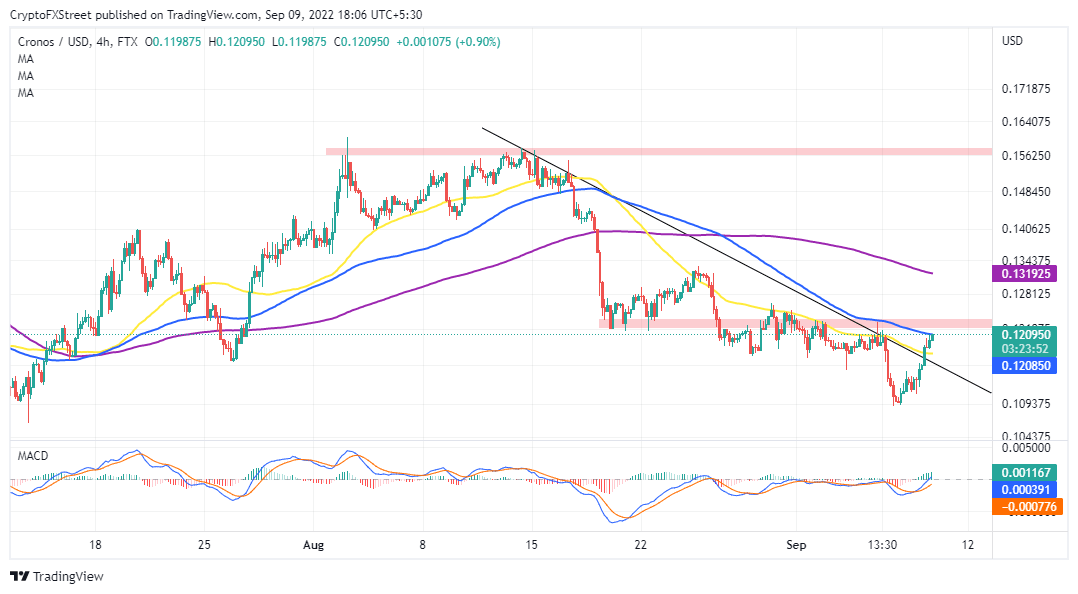
Task: Select the third MA indicator label
Action: tap(24, 93)
